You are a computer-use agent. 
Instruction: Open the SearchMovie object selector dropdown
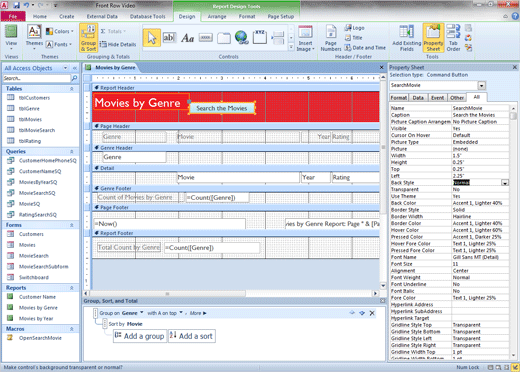click(x=481, y=86)
